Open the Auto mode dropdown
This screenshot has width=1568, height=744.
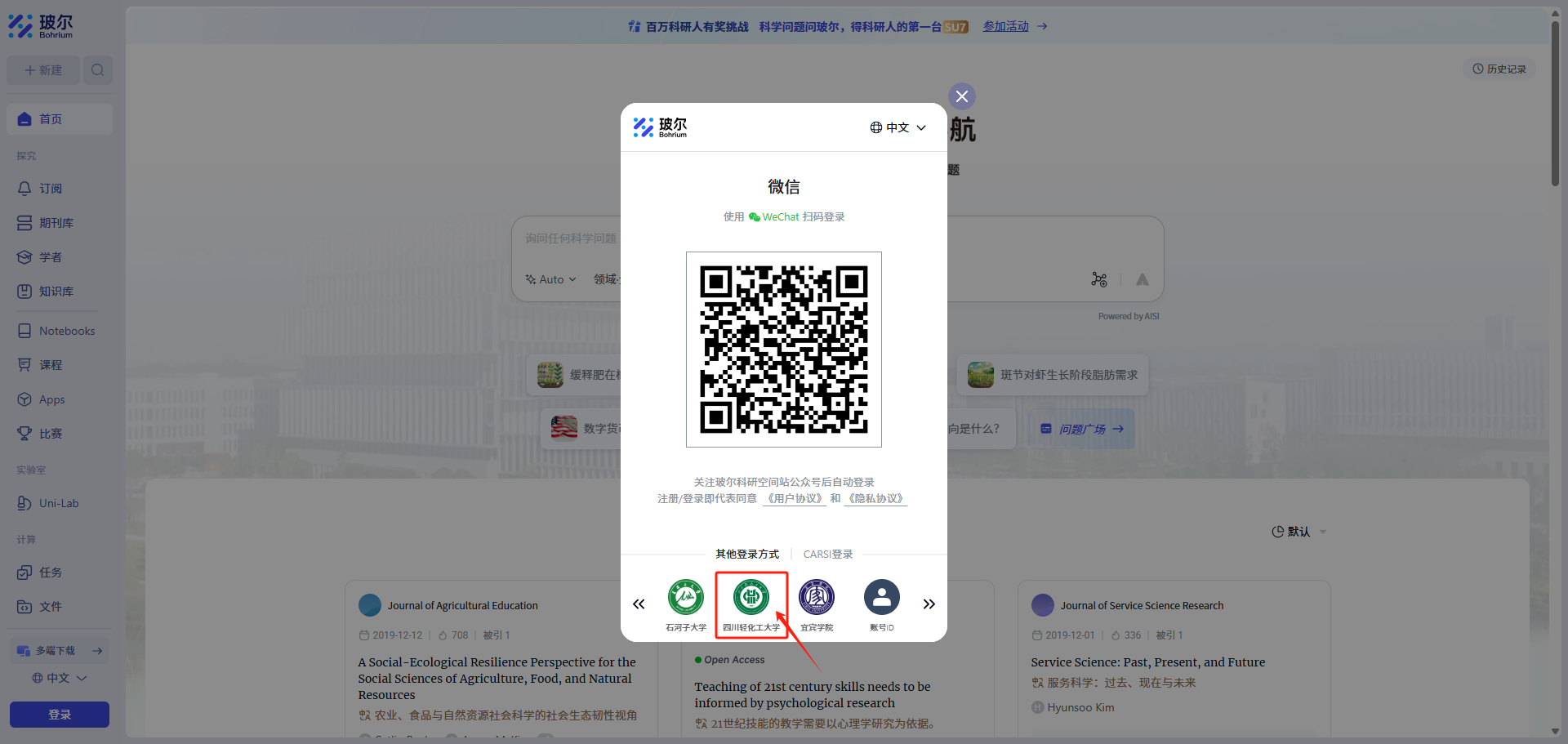pyautogui.click(x=551, y=279)
